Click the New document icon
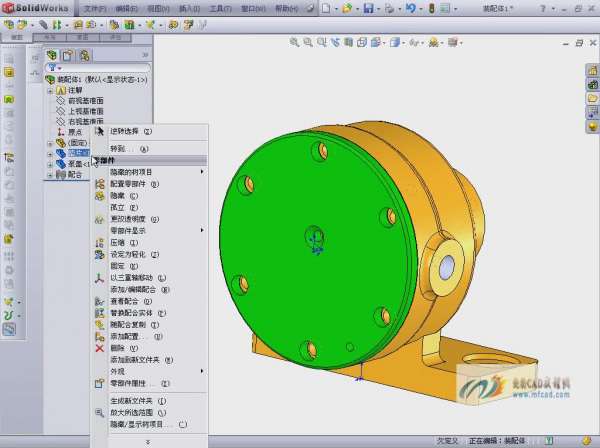Screen dimensions: 600x448 point(326,8)
